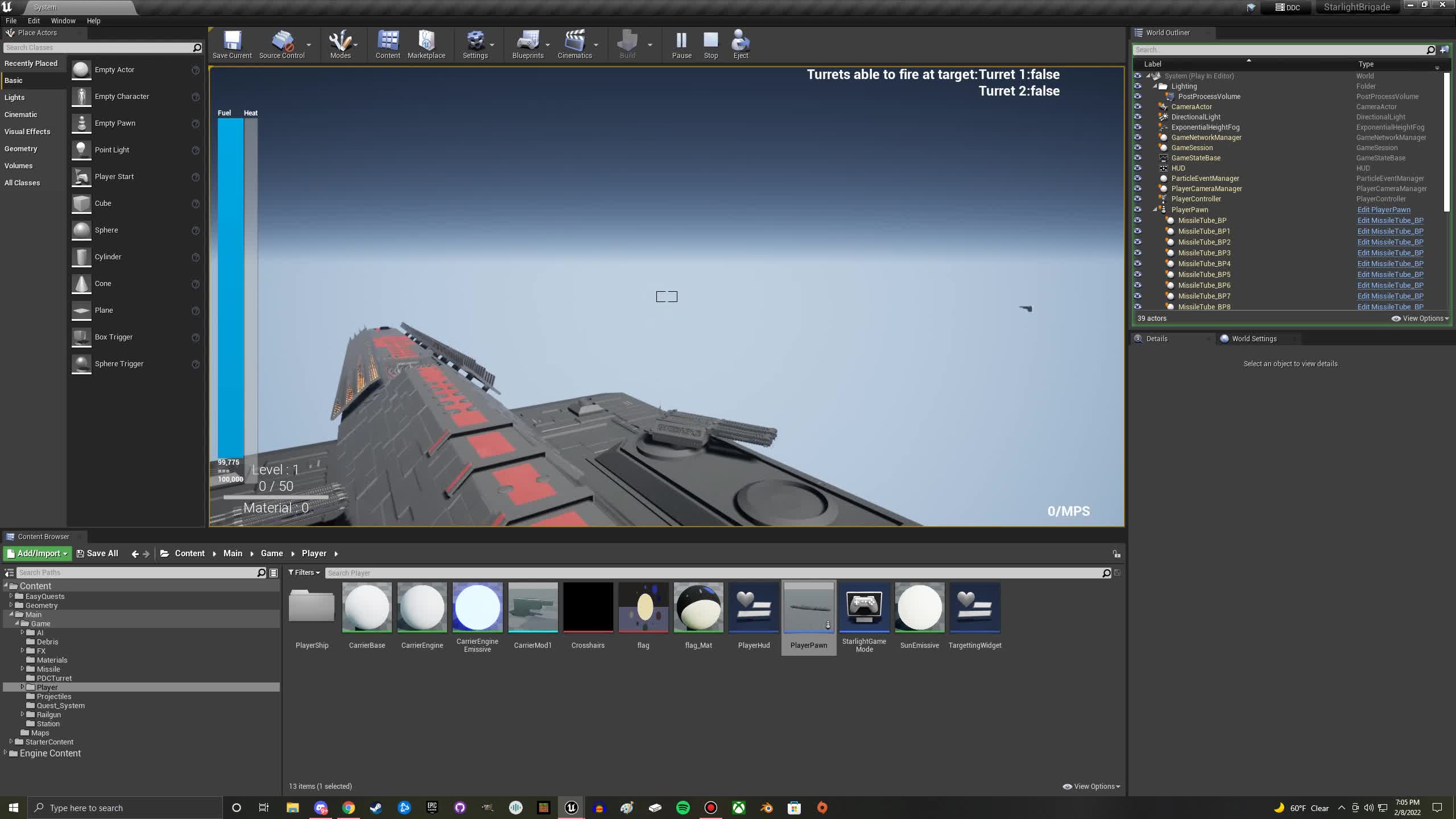The width and height of the screenshot is (1456, 819).
Task: Open the Add/Import dropdown
Action: (37, 553)
